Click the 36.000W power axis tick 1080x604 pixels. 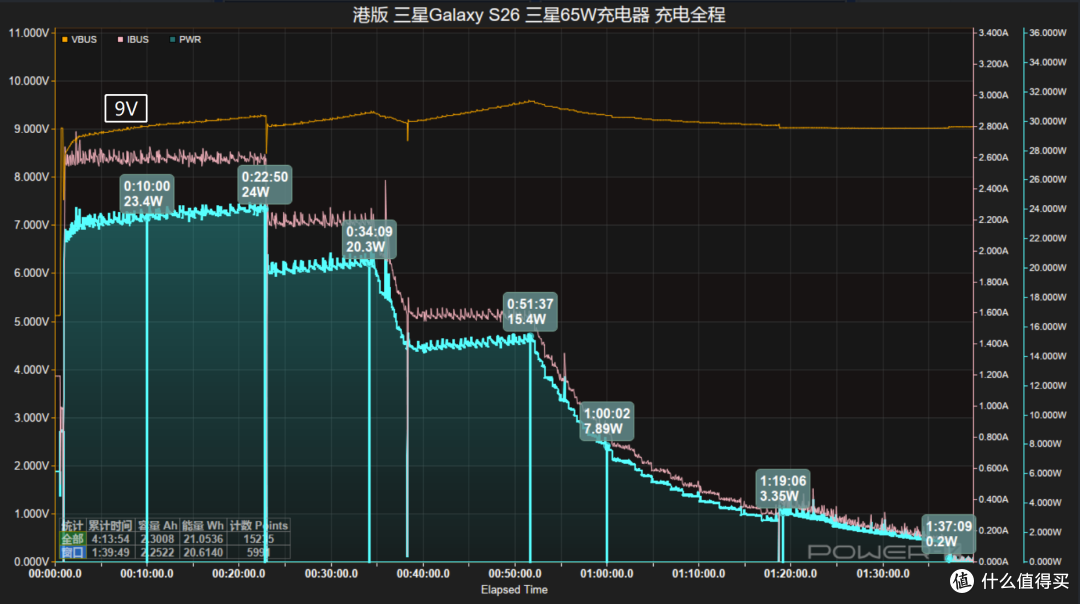(x=1048, y=33)
